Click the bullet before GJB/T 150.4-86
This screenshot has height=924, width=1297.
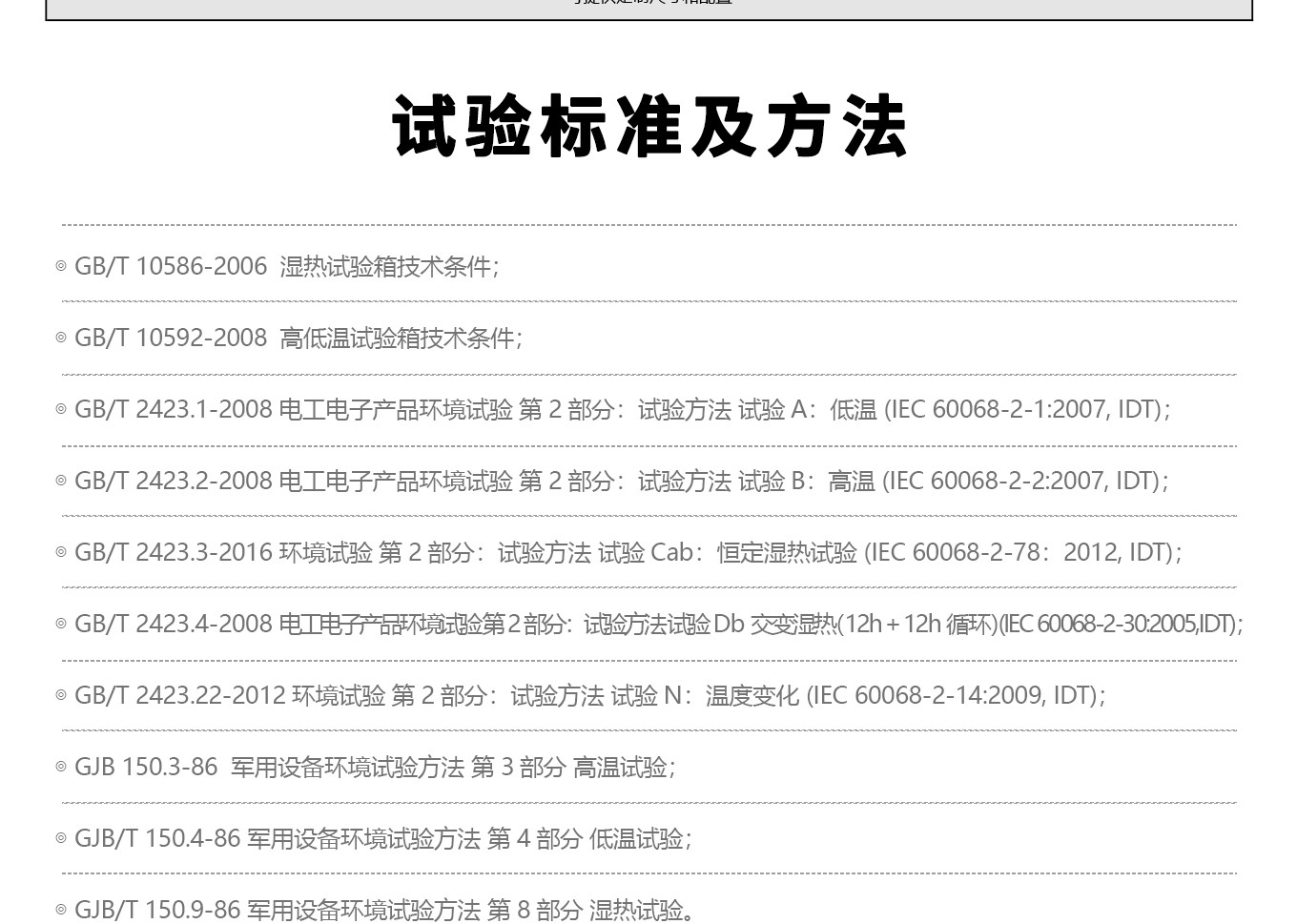tap(61, 839)
